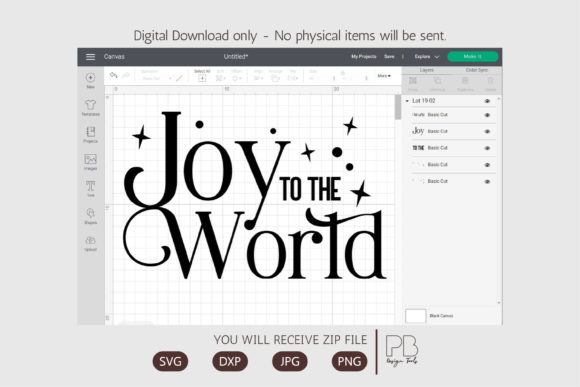
Task: Hide the TO THE layer
Action: coord(487,148)
